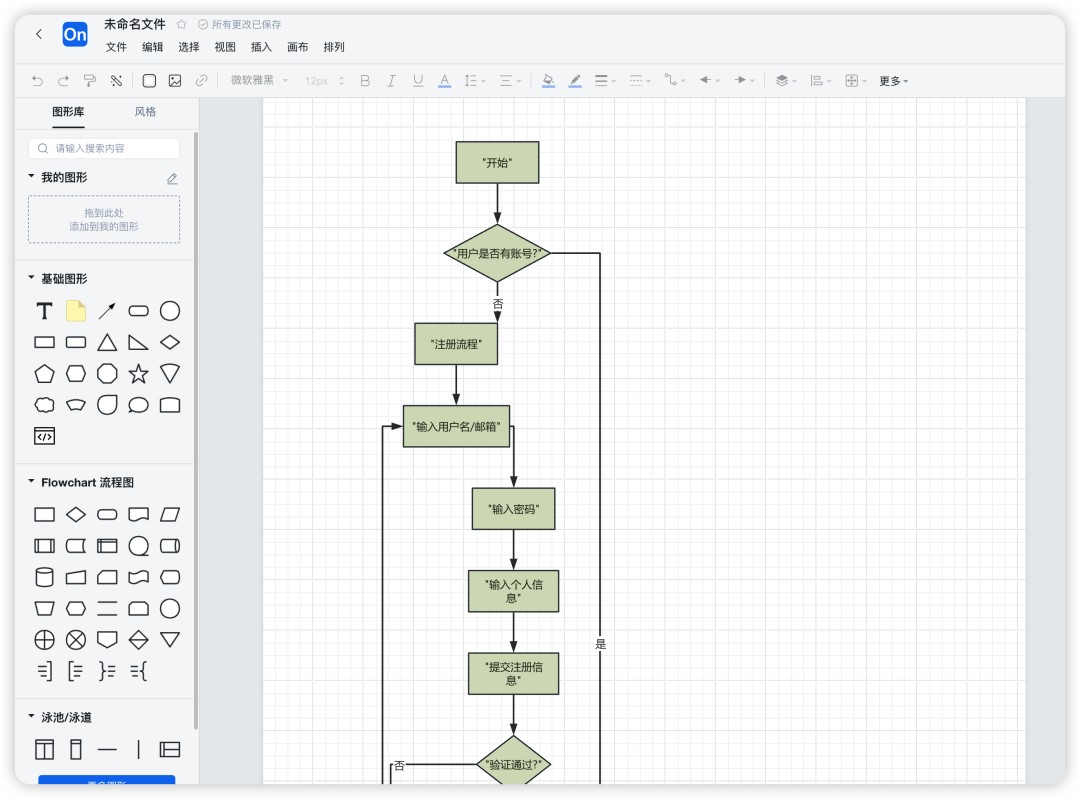Open the 微软雅黑 font dropdown
The height and width of the screenshot is (799, 1080).
click(x=259, y=81)
